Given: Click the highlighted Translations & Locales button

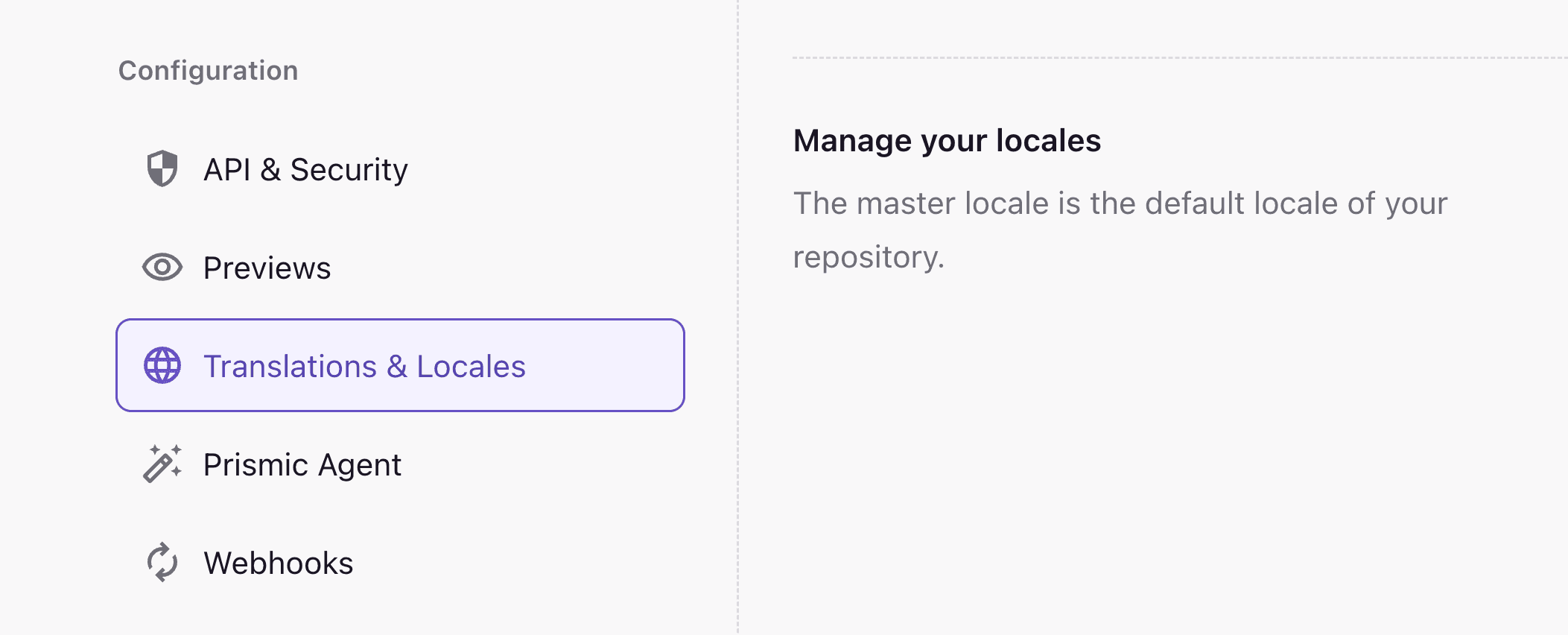Looking at the screenshot, I should tap(401, 364).
